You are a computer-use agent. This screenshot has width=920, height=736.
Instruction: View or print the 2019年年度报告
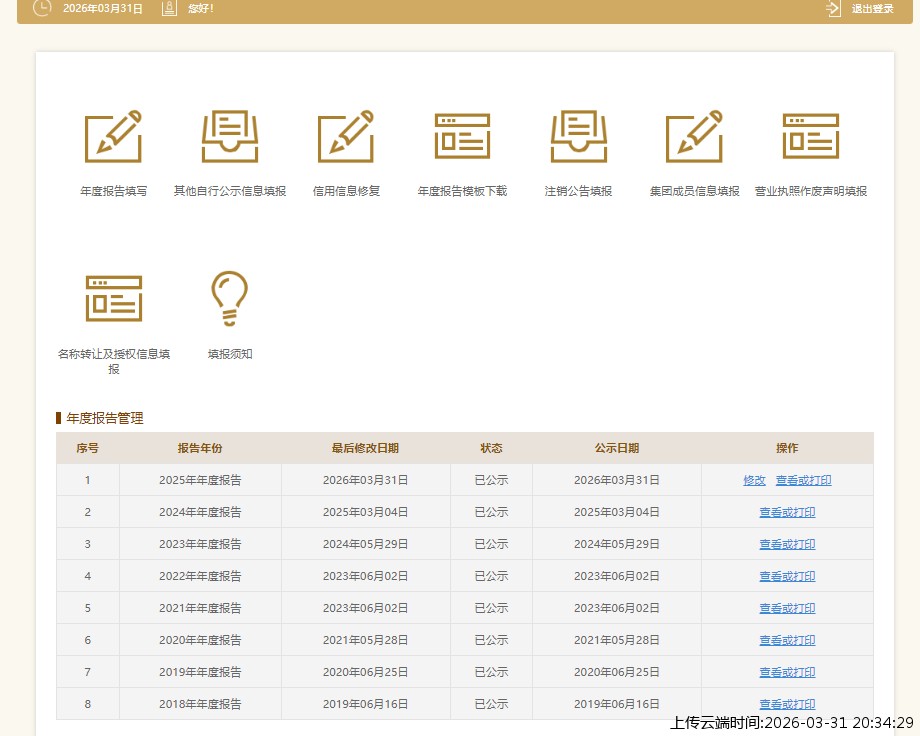point(787,672)
